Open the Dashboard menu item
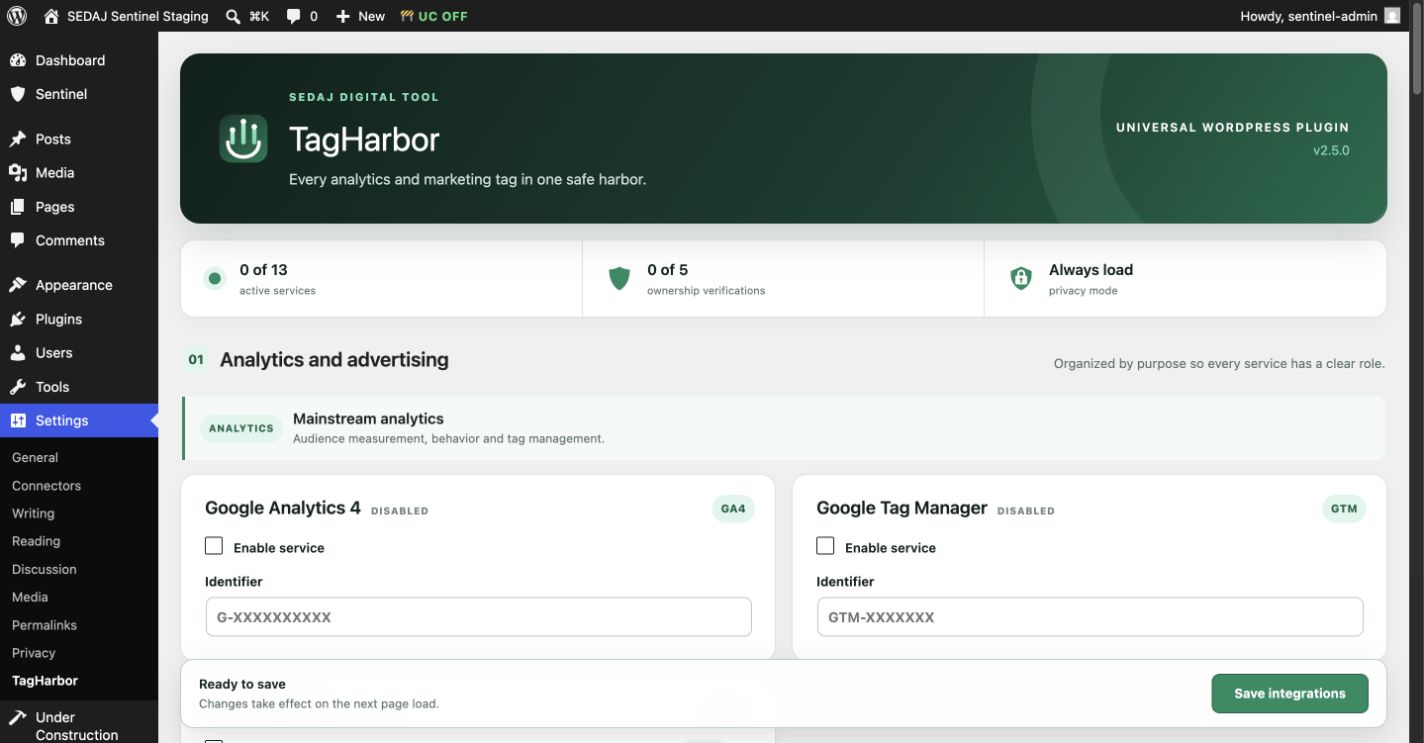Viewport: 1424px width, 743px height. (x=79, y=60)
